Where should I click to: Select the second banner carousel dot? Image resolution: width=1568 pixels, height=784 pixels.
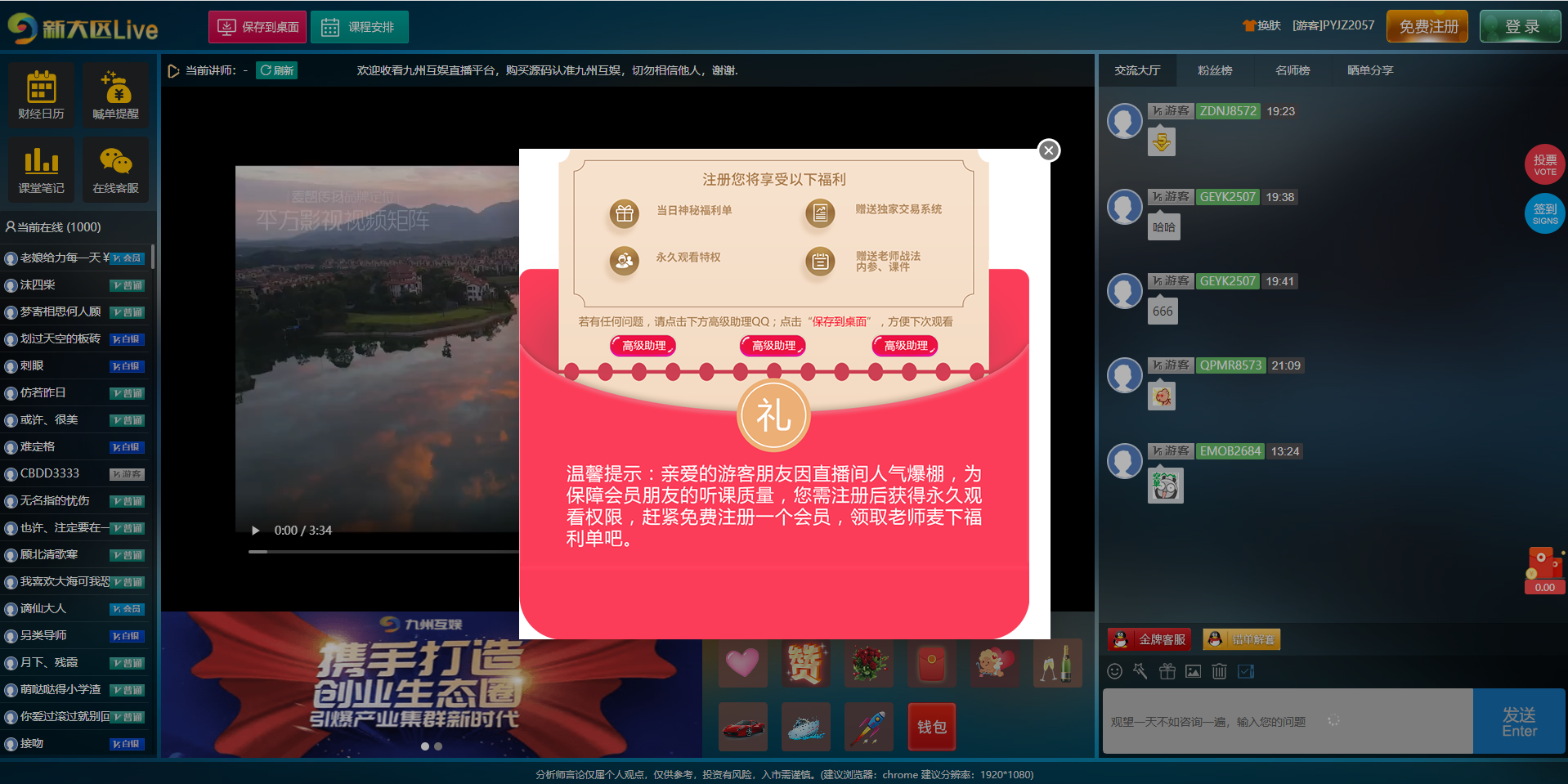click(x=438, y=746)
